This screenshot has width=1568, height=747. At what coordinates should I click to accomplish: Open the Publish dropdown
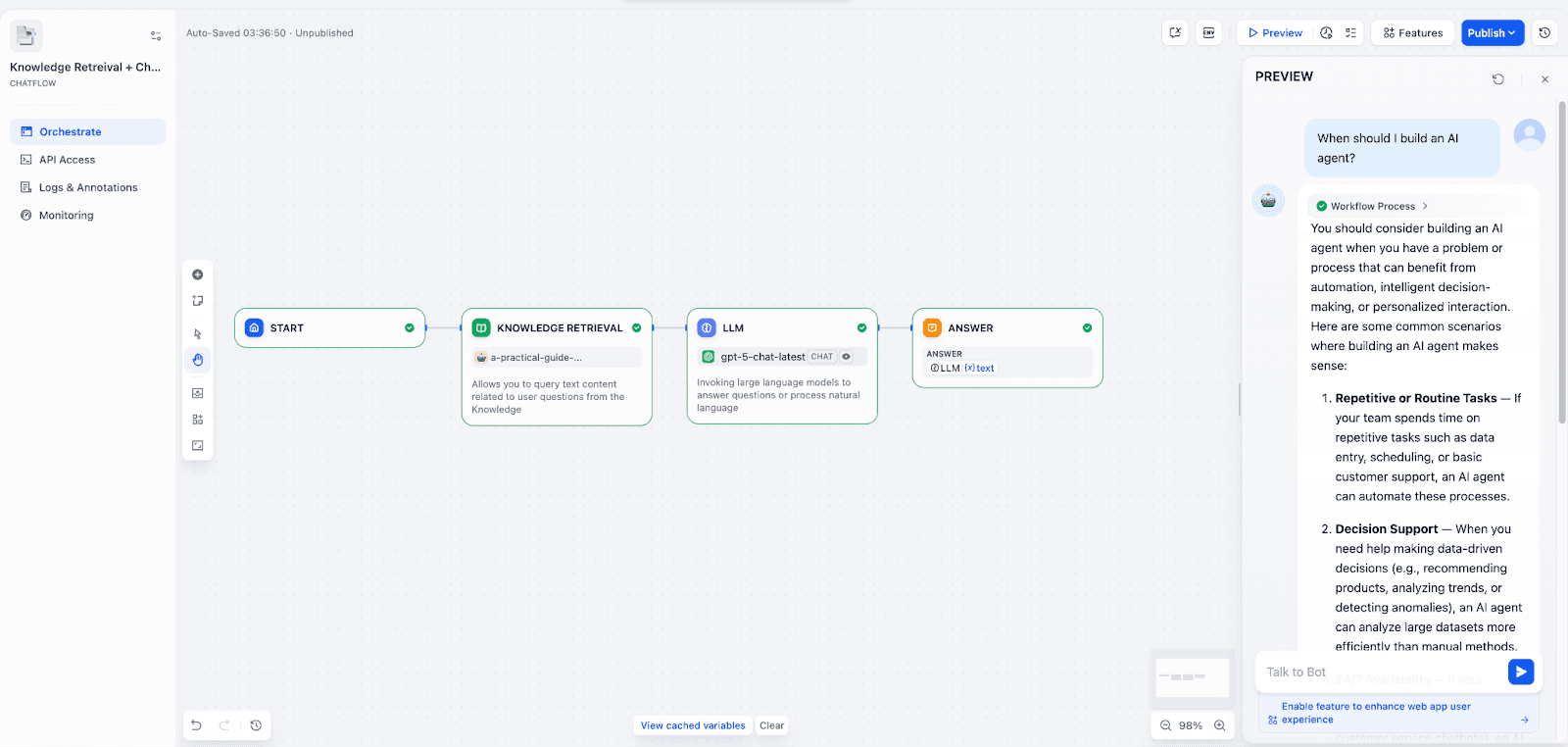tap(1492, 32)
